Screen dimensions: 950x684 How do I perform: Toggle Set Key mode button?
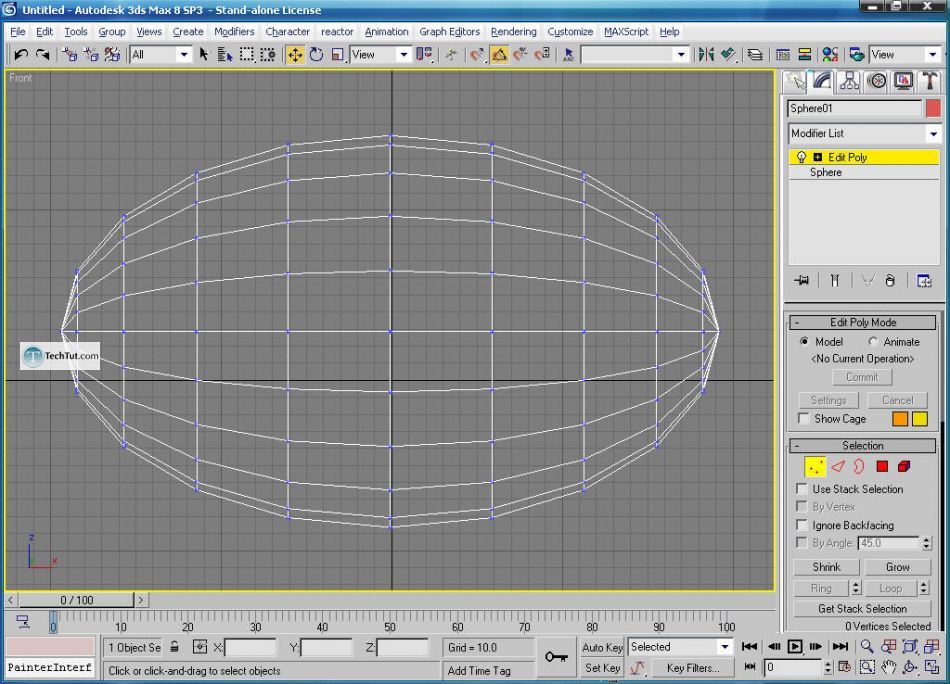pyautogui.click(x=602, y=668)
